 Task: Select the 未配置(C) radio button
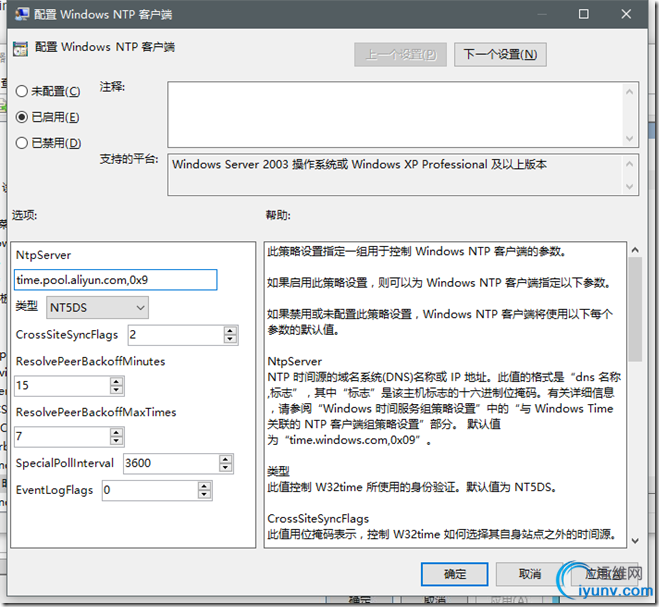47,91
